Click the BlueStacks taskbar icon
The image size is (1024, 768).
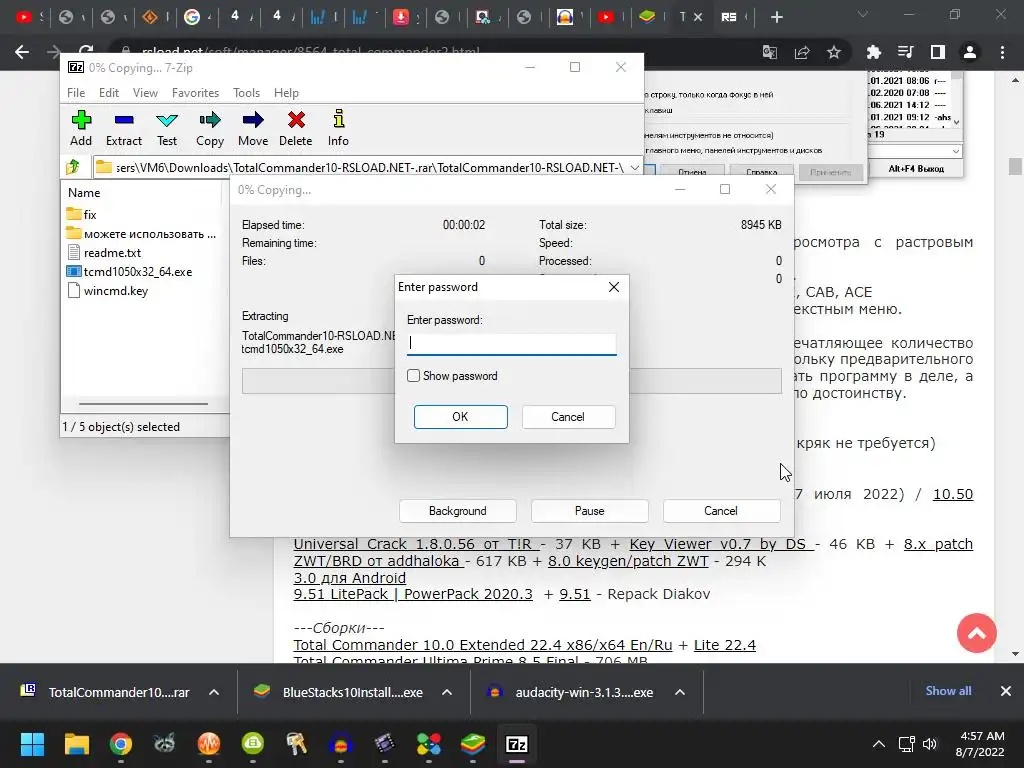click(473, 744)
